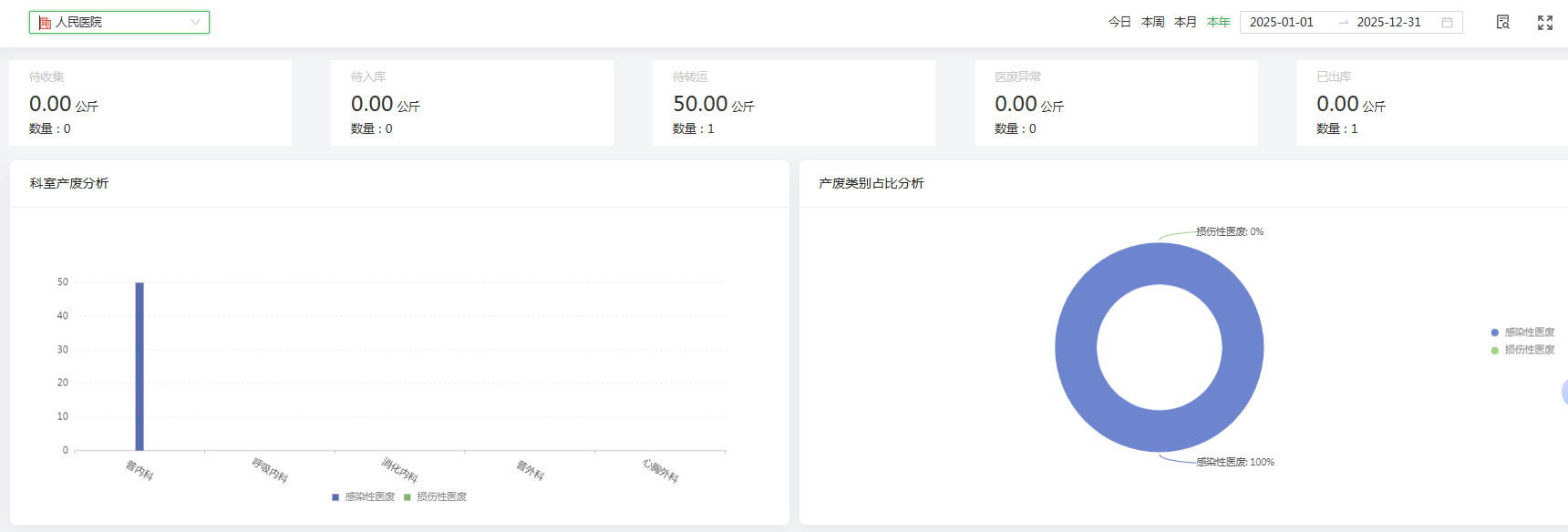Expand the 人民医院 hospital dropdown arrow
Image resolution: width=1568 pixels, height=532 pixels.
pyautogui.click(x=195, y=23)
